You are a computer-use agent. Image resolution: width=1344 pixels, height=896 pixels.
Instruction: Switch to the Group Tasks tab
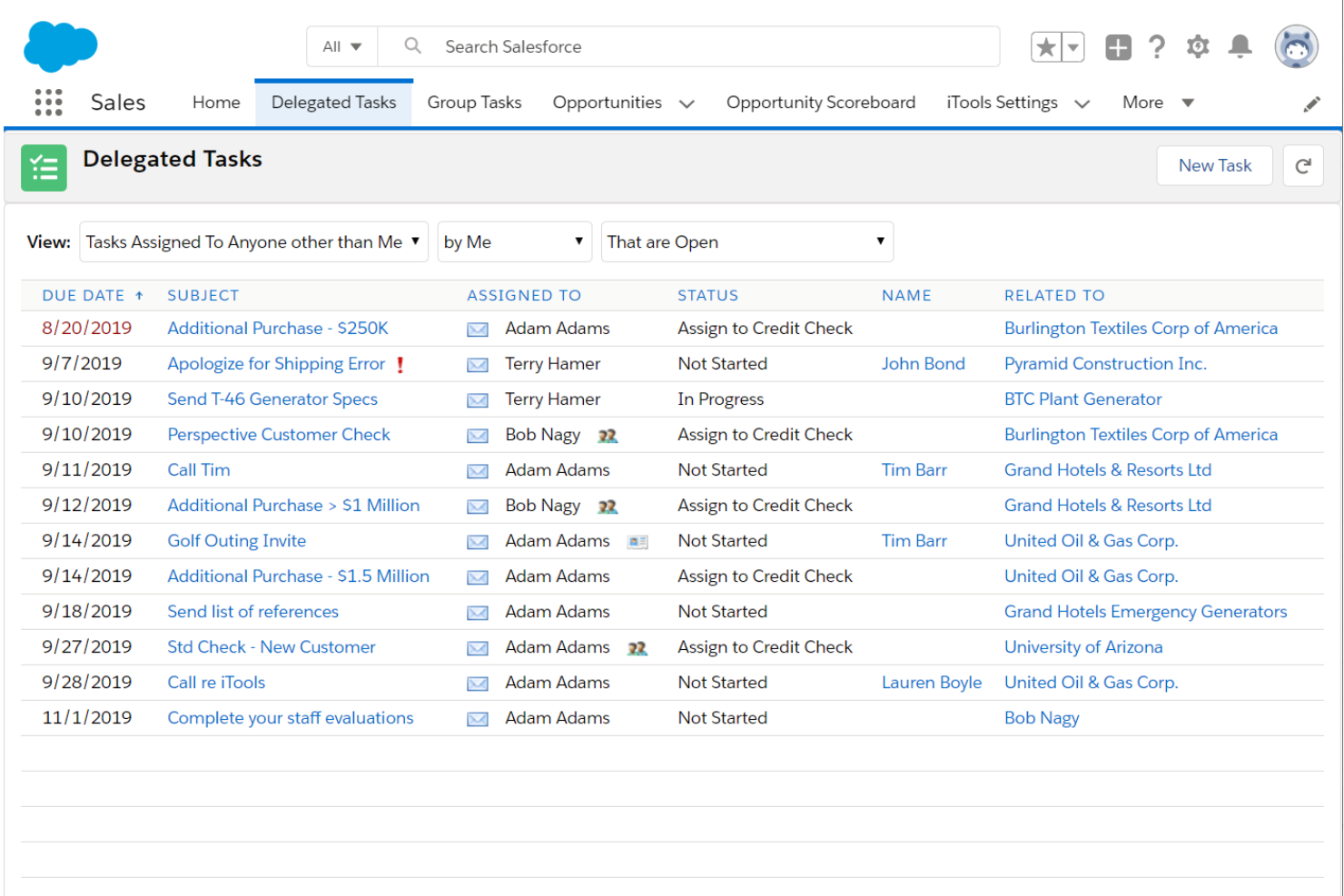[474, 102]
